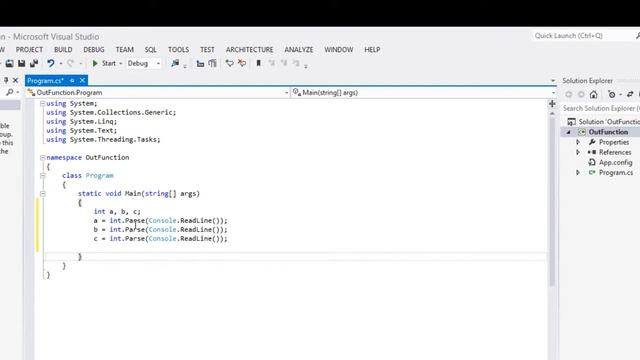Toggle a bookmark on current line
Image resolution: width=640 pixels, height=360 pixels.
258,63
